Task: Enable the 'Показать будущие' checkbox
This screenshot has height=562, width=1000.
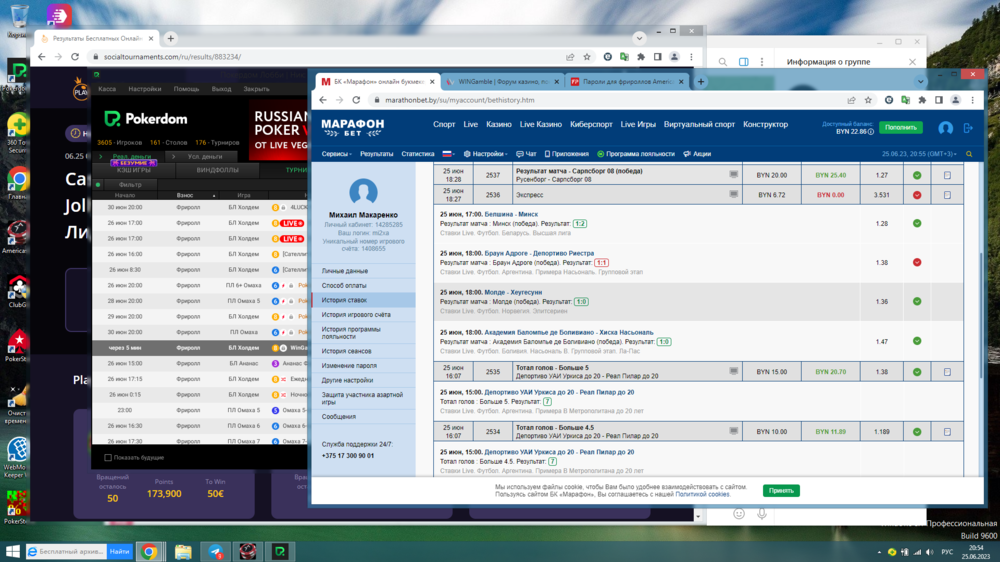Action: [x=108, y=458]
